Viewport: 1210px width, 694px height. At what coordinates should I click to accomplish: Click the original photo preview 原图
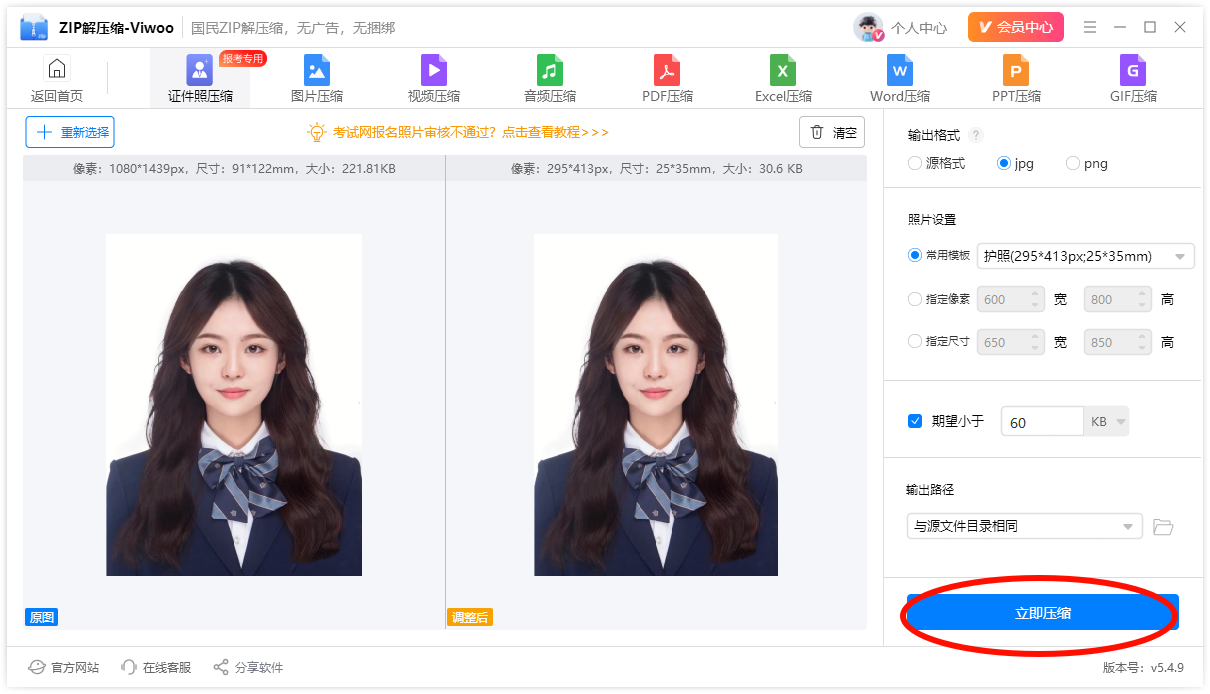[234, 405]
